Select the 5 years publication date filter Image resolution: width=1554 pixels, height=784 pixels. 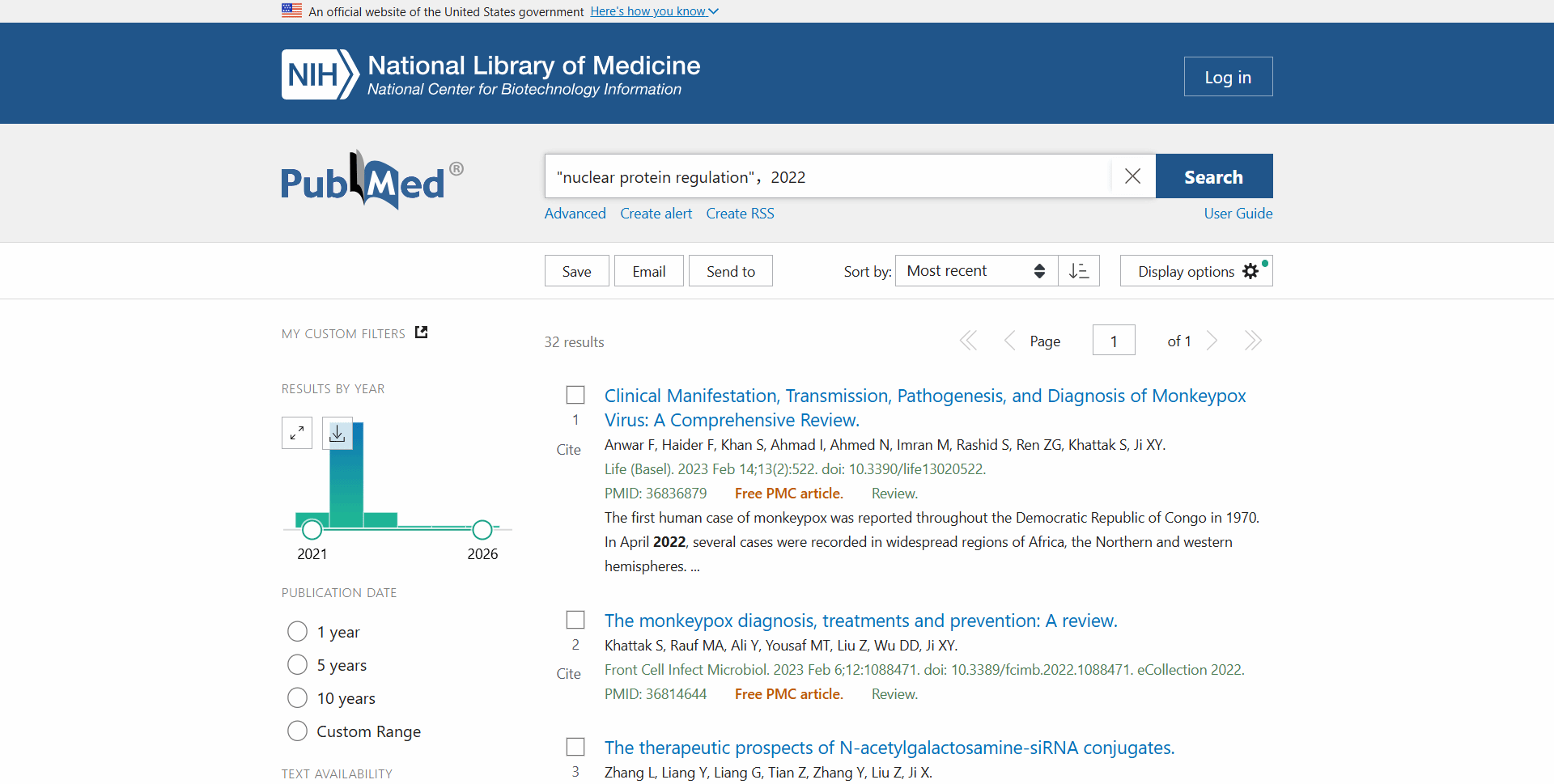pyautogui.click(x=298, y=665)
